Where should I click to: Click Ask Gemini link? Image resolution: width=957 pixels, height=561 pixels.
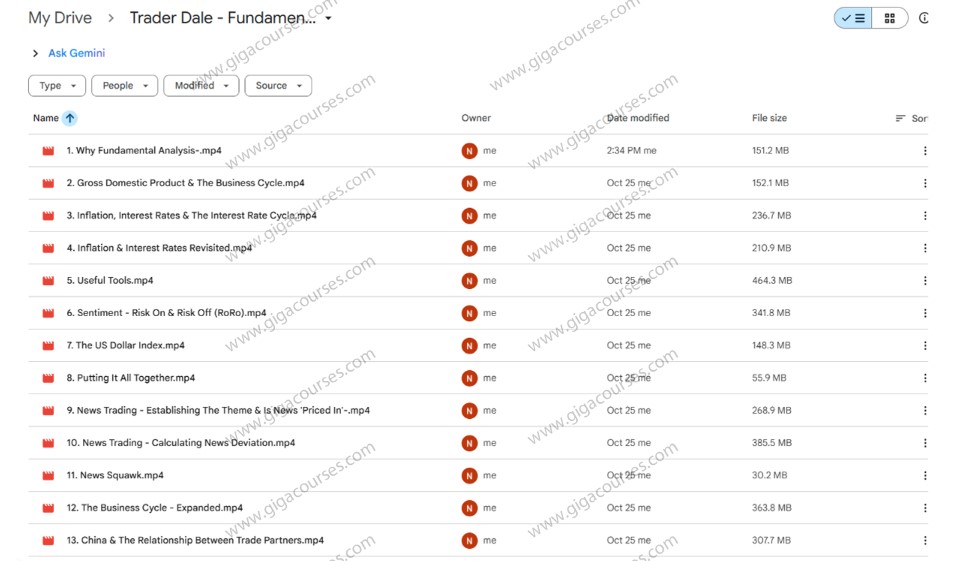point(76,53)
